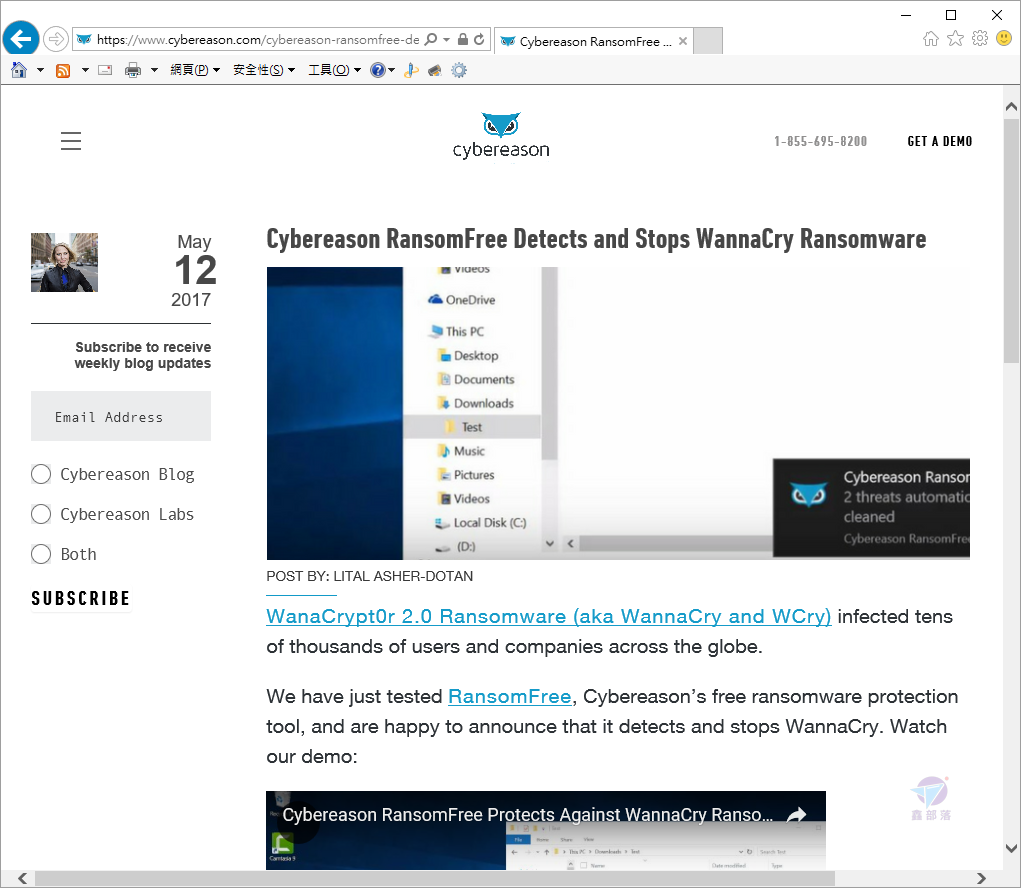This screenshot has width=1021, height=888.
Task: Click the browser Forward arrow button
Action: coord(56,39)
